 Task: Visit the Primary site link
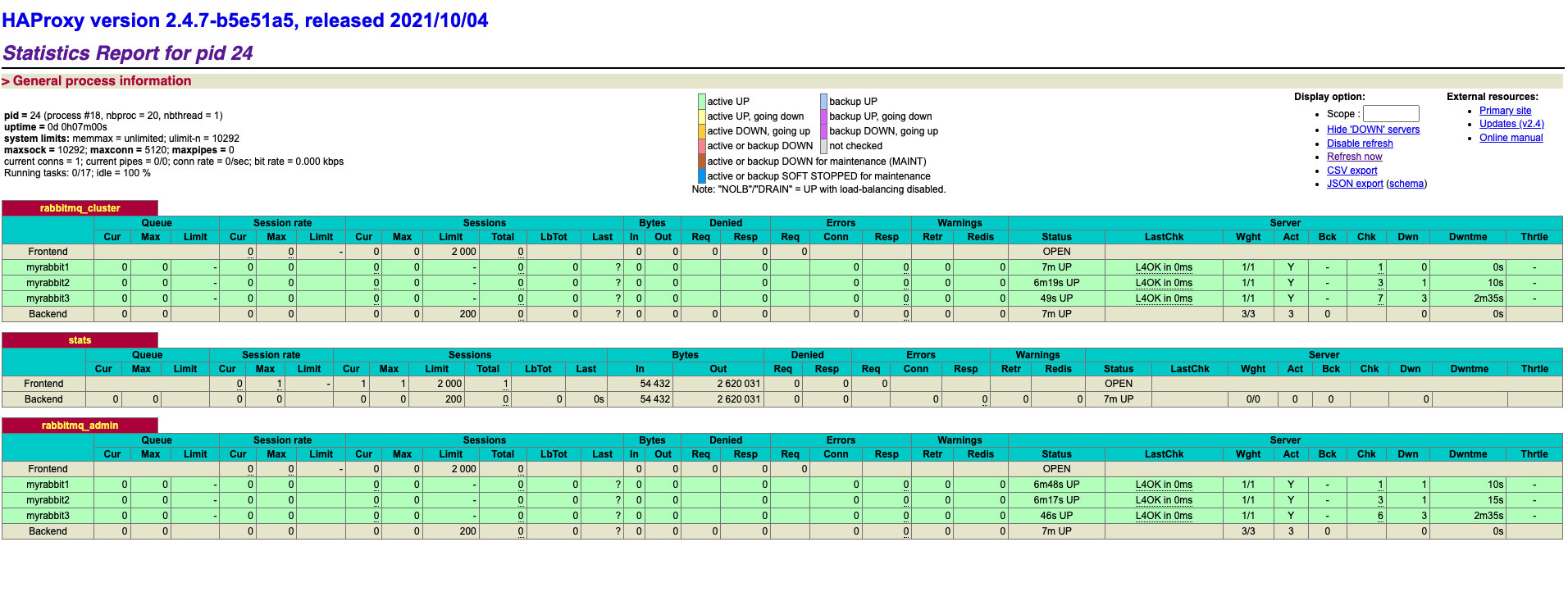pyautogui.click(x=1505, y=111)
